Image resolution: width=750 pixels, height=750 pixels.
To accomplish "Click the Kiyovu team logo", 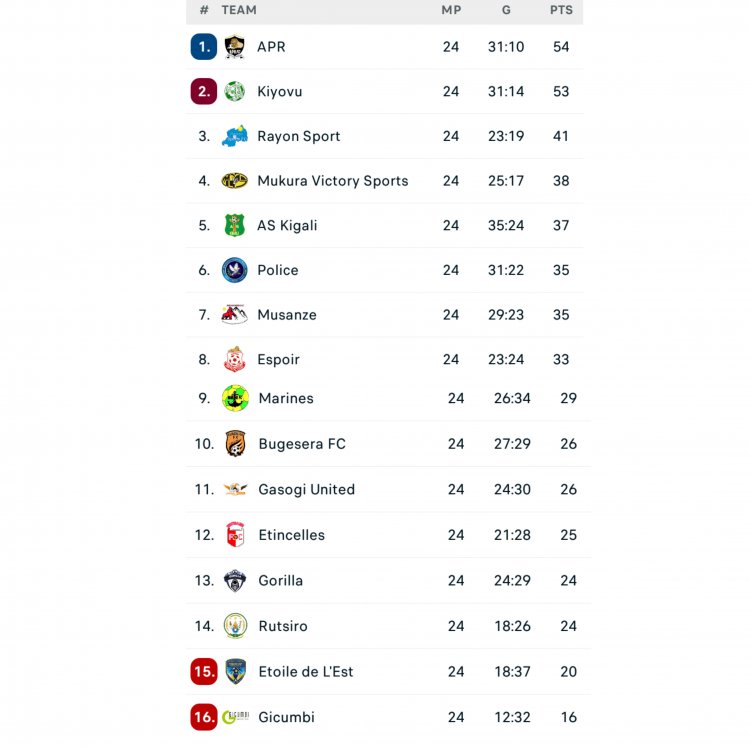I will tap(234, 92).
